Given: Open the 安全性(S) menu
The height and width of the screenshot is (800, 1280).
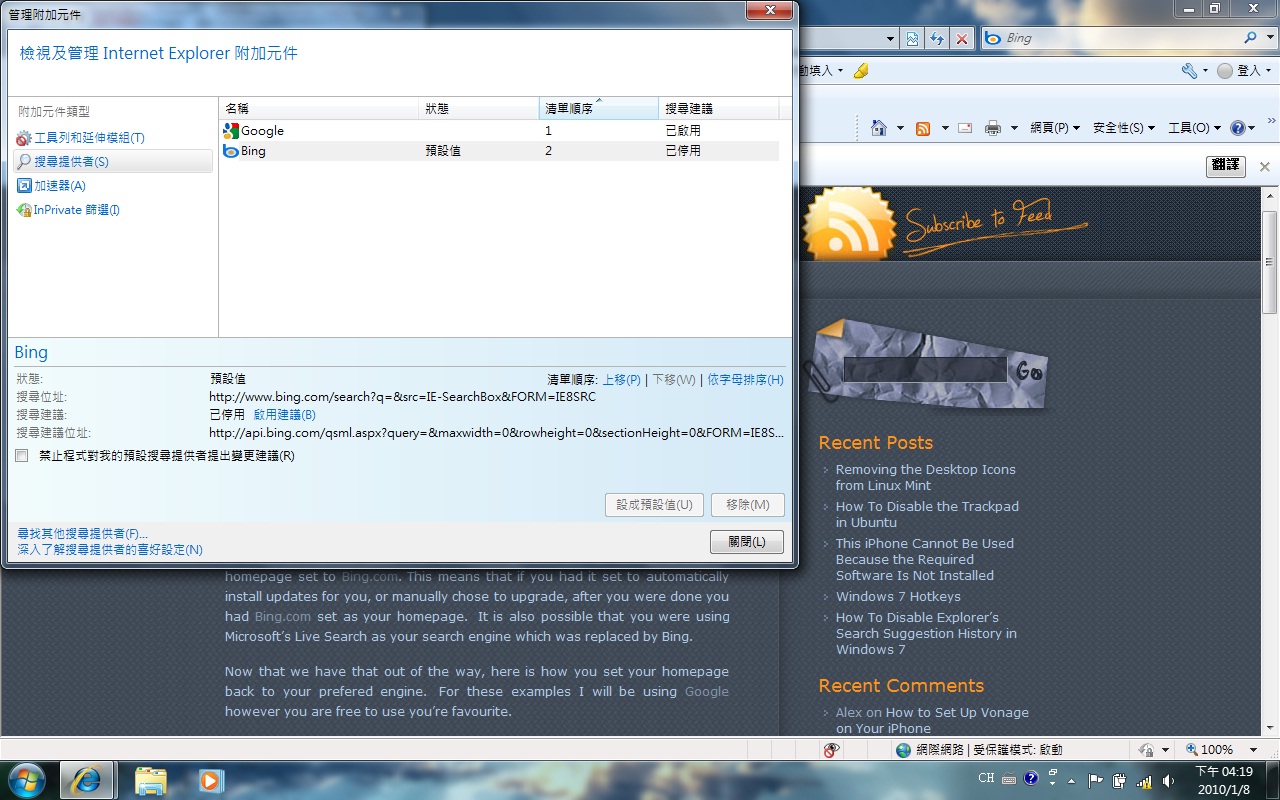Looking at the screenshot, I should (x=1124, y=128).
